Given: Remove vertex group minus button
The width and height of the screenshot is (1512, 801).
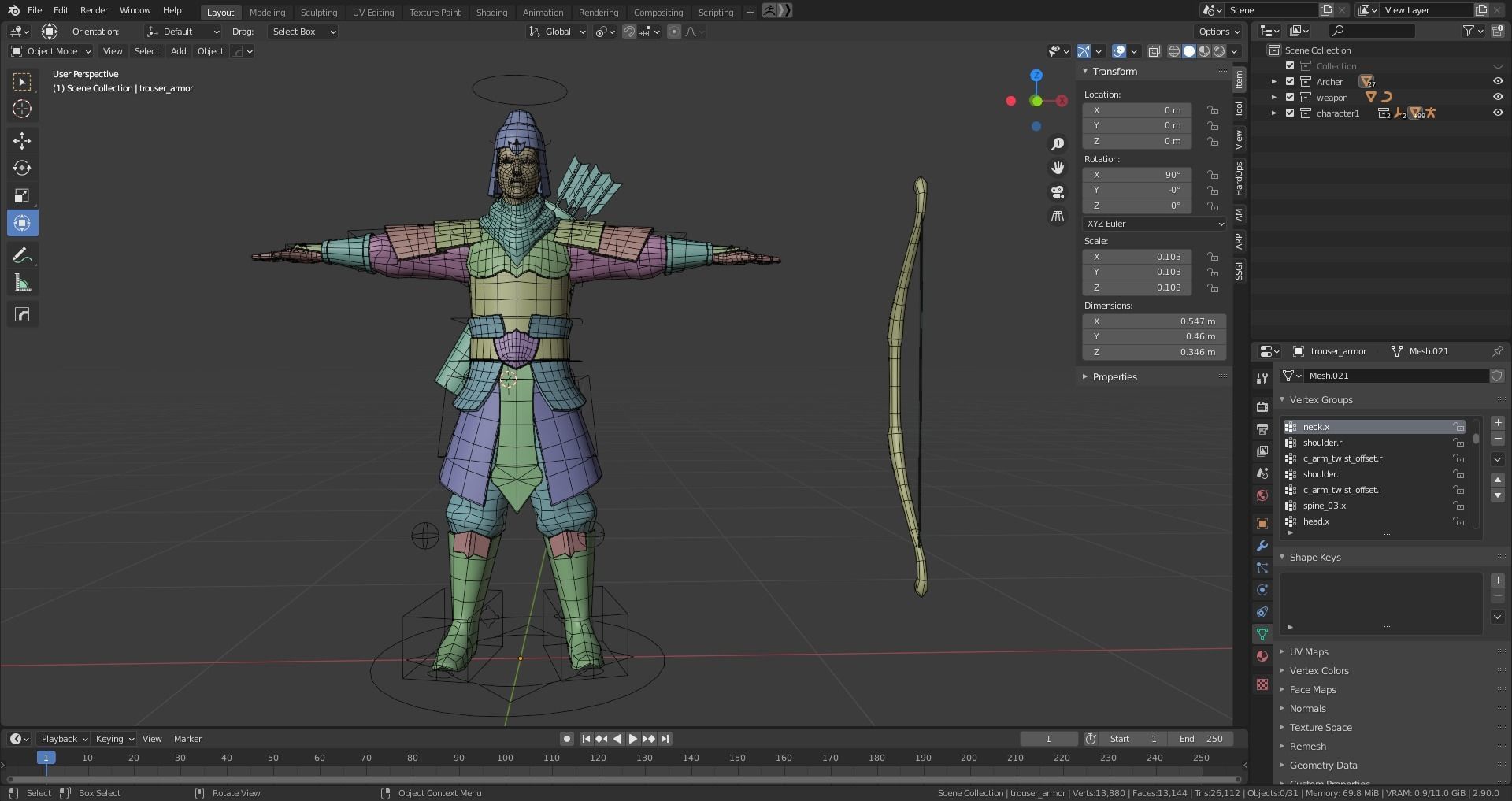Looking at the screenshot, I should 1498,439.
